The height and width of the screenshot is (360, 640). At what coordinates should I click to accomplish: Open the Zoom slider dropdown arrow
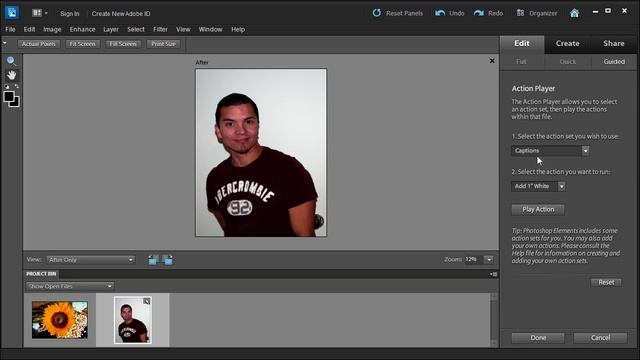(x=489, y=260)
